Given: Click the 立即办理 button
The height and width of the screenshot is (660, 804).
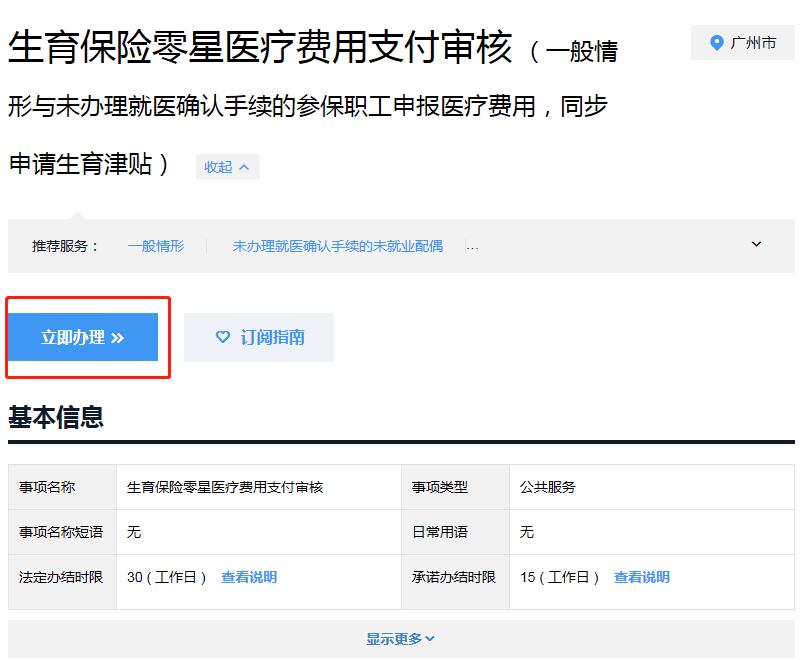Looking at the screenshot, I should tap(86, 337).
